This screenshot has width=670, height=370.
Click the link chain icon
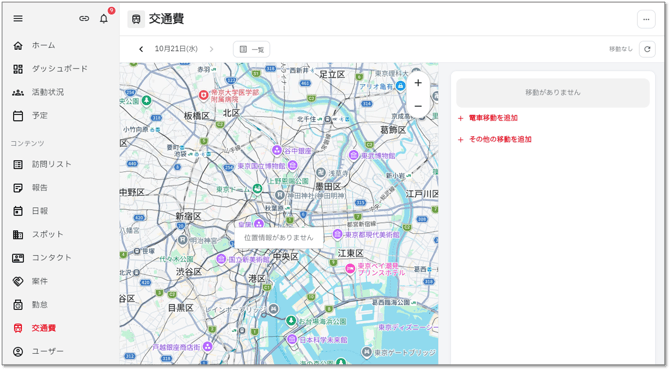(84, 18)
